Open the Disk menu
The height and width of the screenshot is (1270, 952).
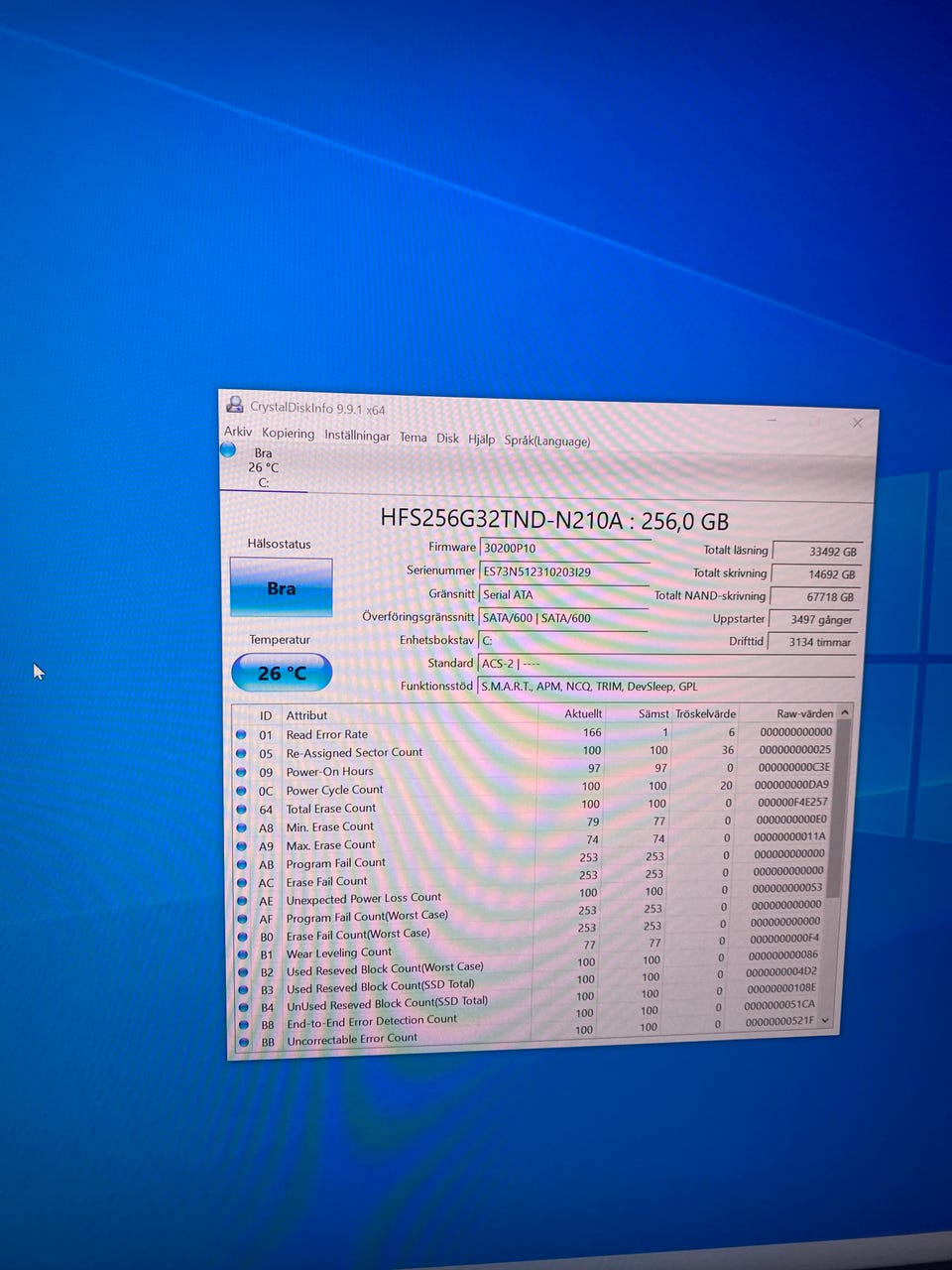(448, 438)
